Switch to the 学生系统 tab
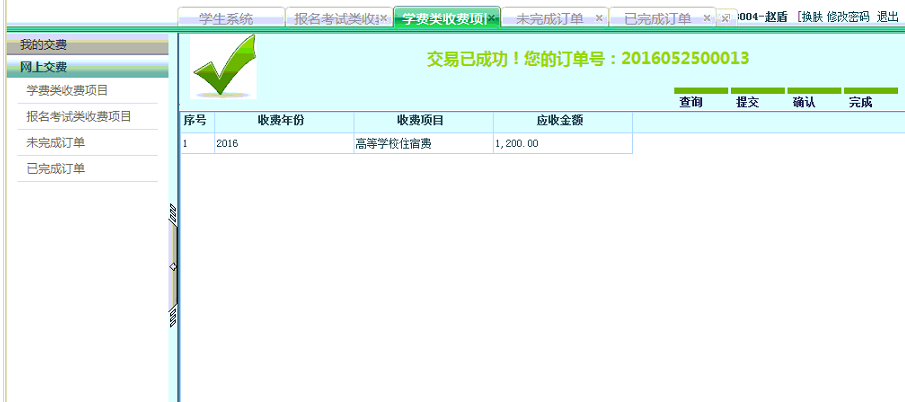Screen dimensions: 905x402 pyautogui.click(x=226, y=18)
